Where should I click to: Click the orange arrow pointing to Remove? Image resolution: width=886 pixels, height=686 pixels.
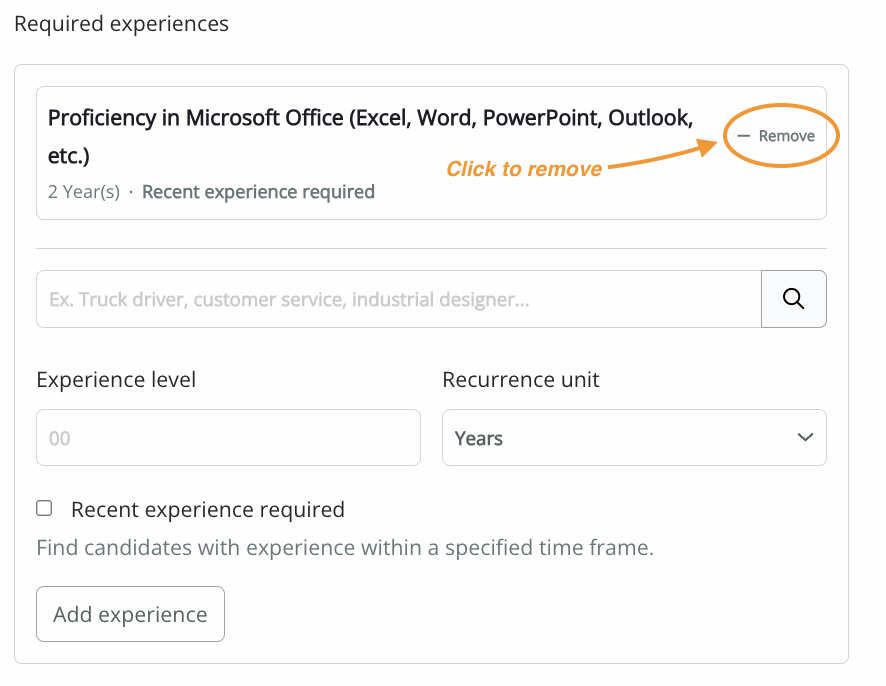662,153
